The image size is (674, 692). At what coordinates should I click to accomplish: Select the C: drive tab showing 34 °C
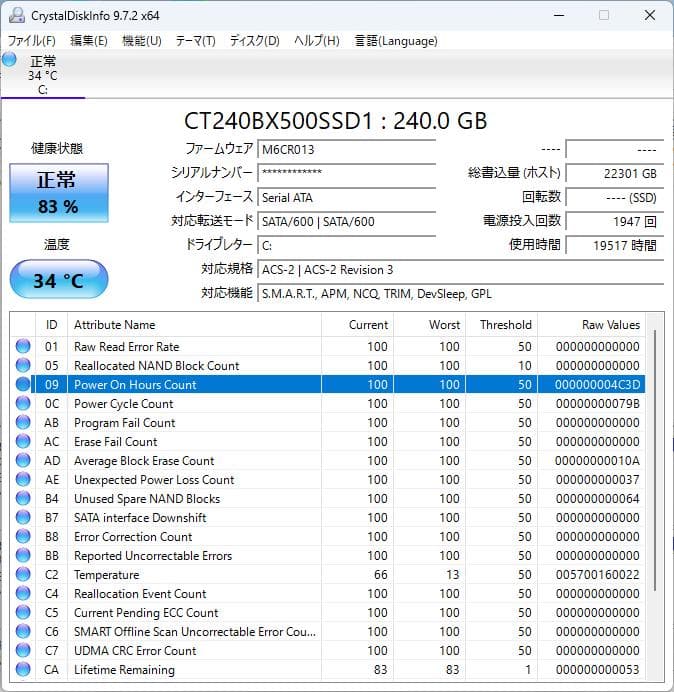coord(43,75)
